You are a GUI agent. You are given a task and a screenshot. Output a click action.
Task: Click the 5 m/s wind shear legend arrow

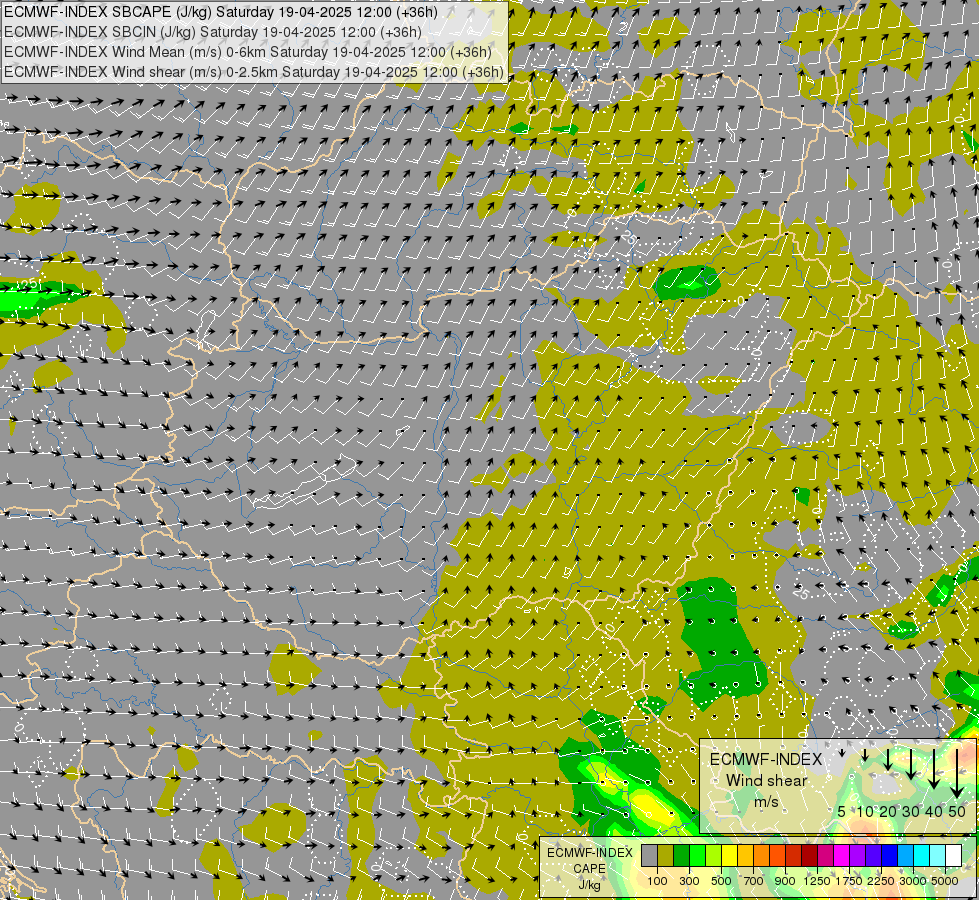[x=842, y=753]
